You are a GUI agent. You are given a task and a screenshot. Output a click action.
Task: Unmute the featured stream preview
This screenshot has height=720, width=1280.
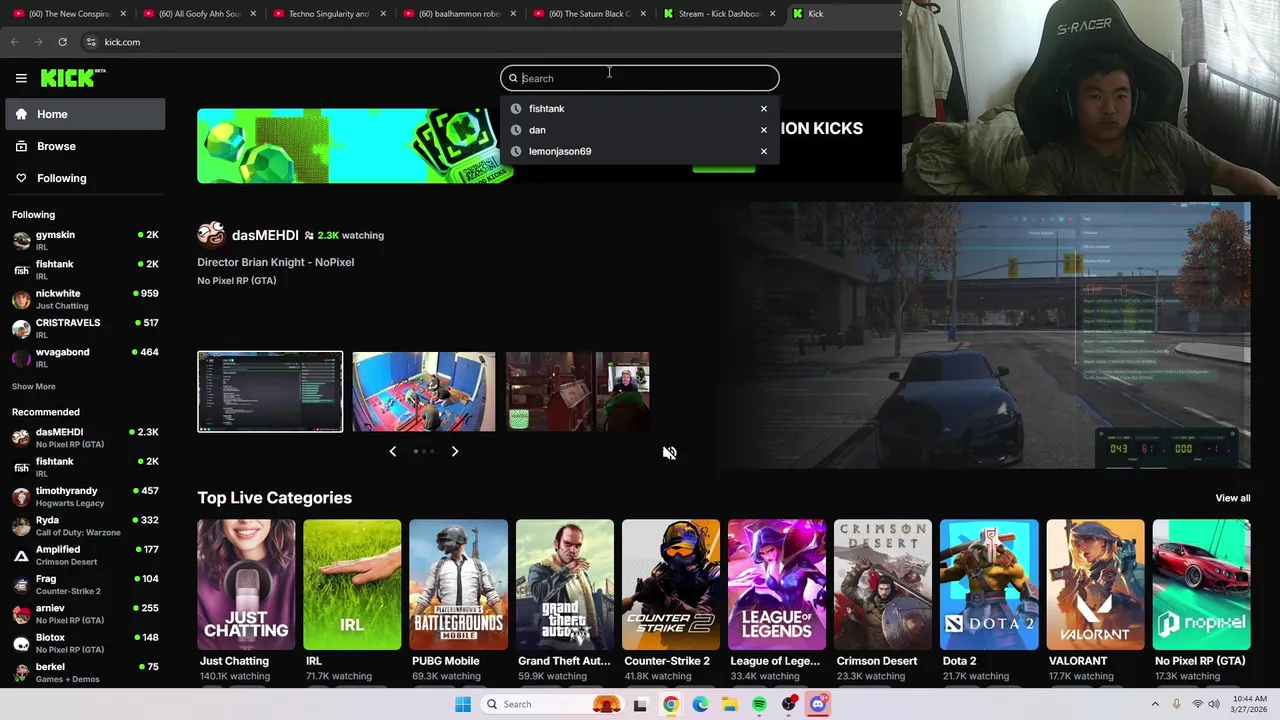coord(670,453)
